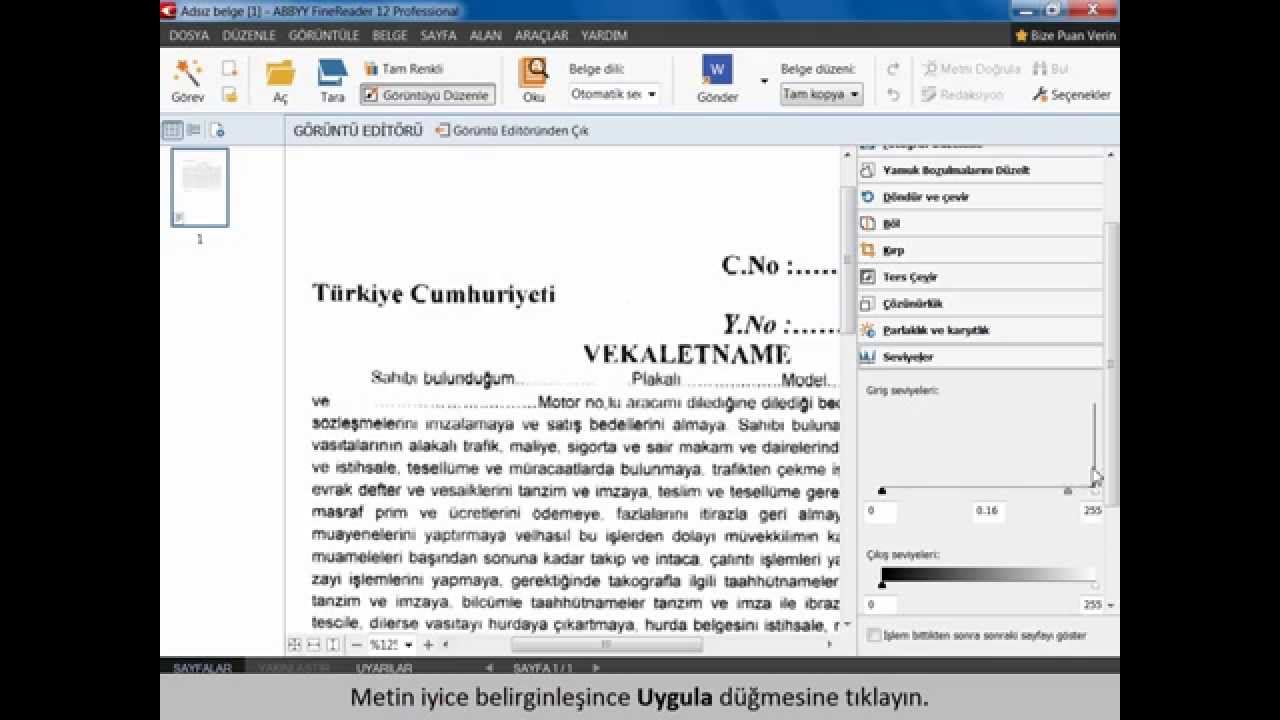Click the page properties icon in pages pane
This screenshot has height=720, width=1280.
[217, 130]
